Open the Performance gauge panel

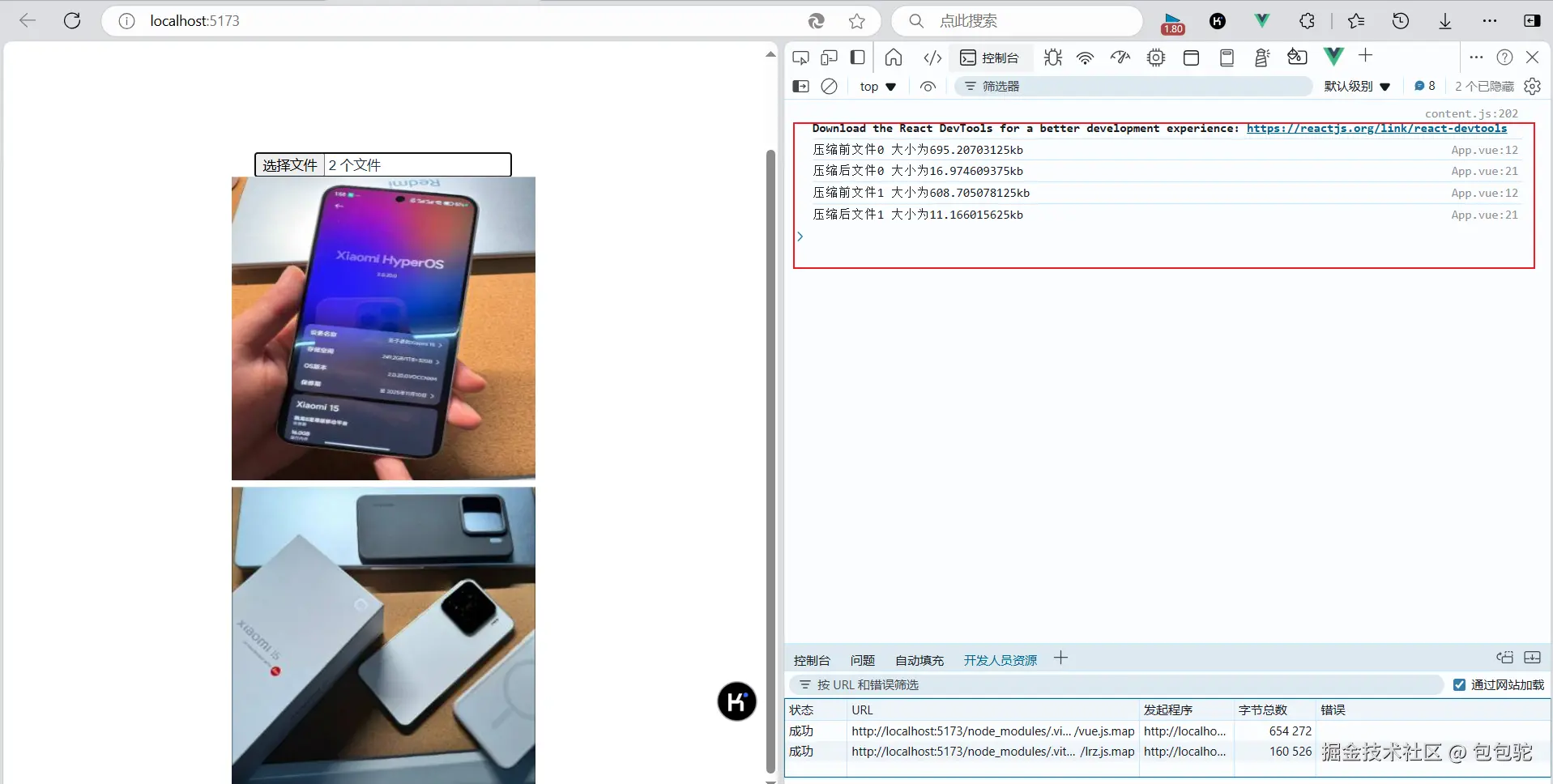click(x=1120, y=58)
